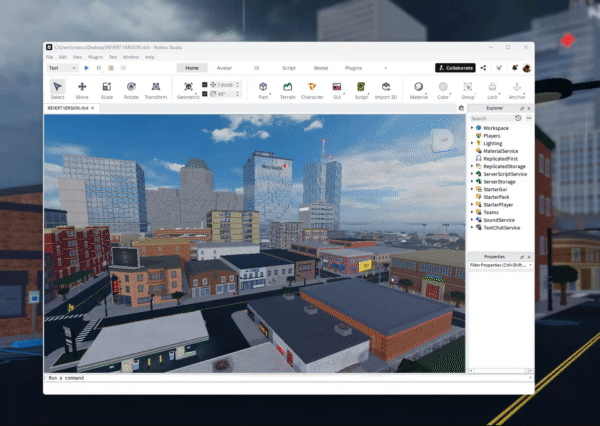
Task: Toggle the studs move snapping checkbox
Action: point(206,84)
